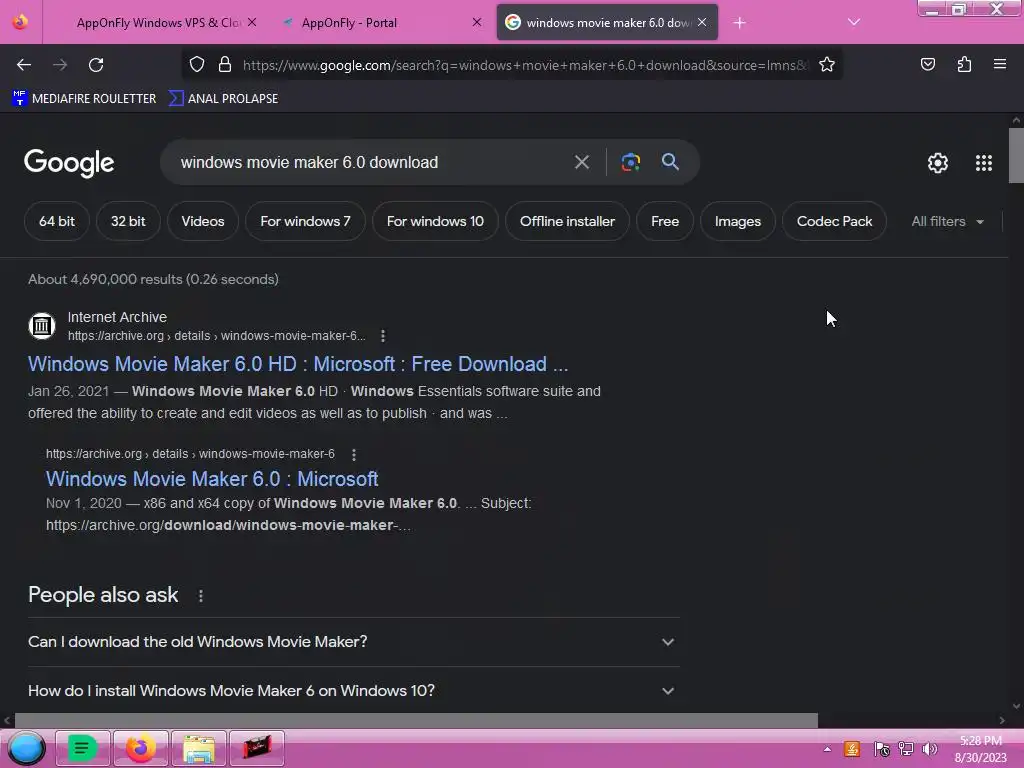Expand "How do I install Windows Movie Maker 6" question
Screen dimensions: 1024x768
tap(353, 691)
